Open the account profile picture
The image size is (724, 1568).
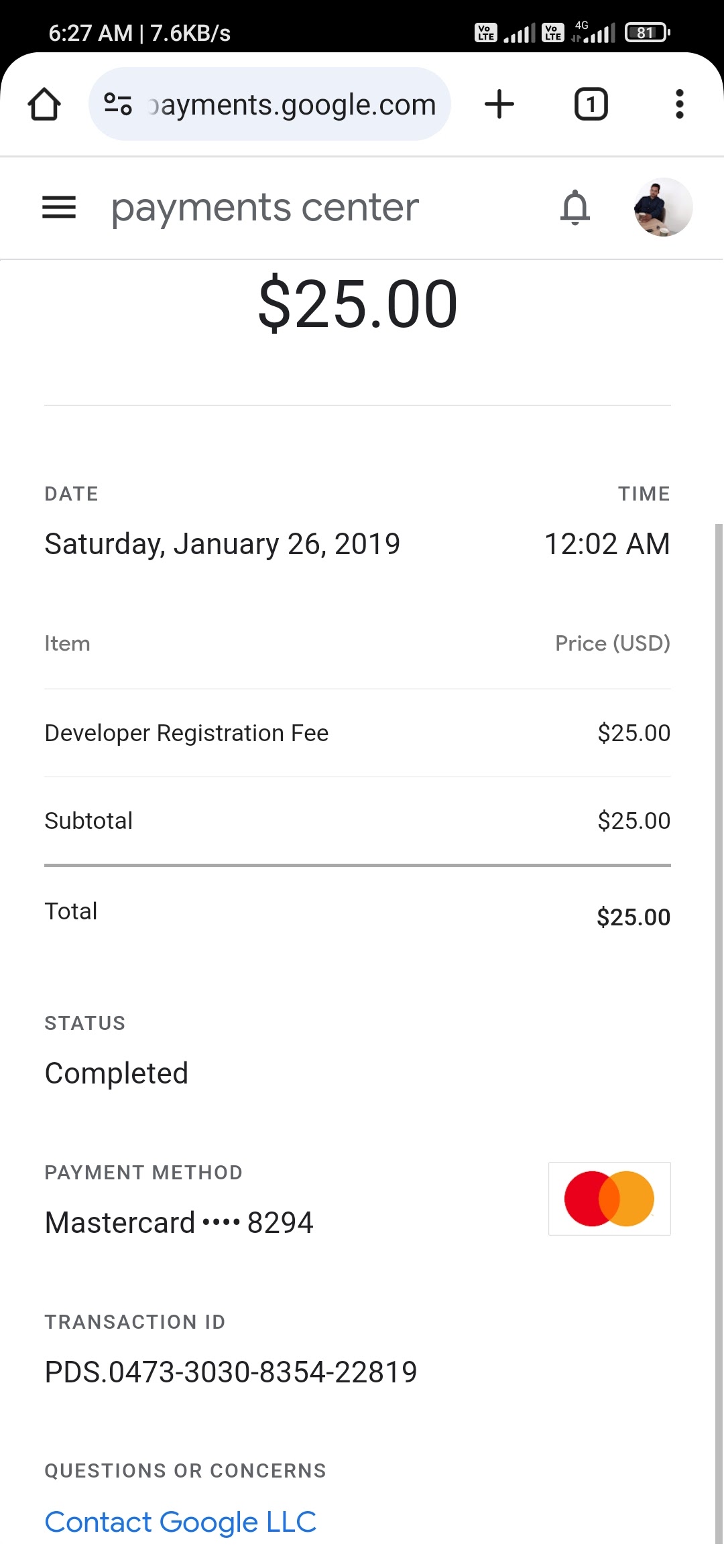coord(663,207)
